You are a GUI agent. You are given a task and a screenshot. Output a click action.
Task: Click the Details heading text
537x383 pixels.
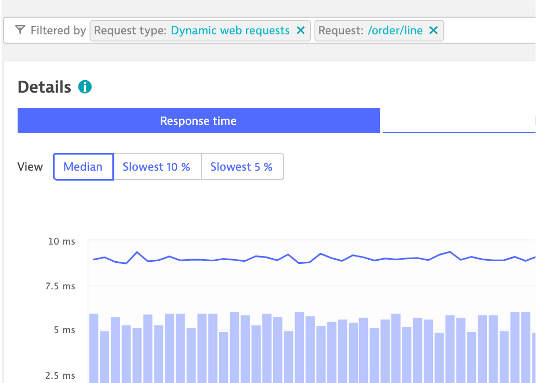[x=45, y=87]
